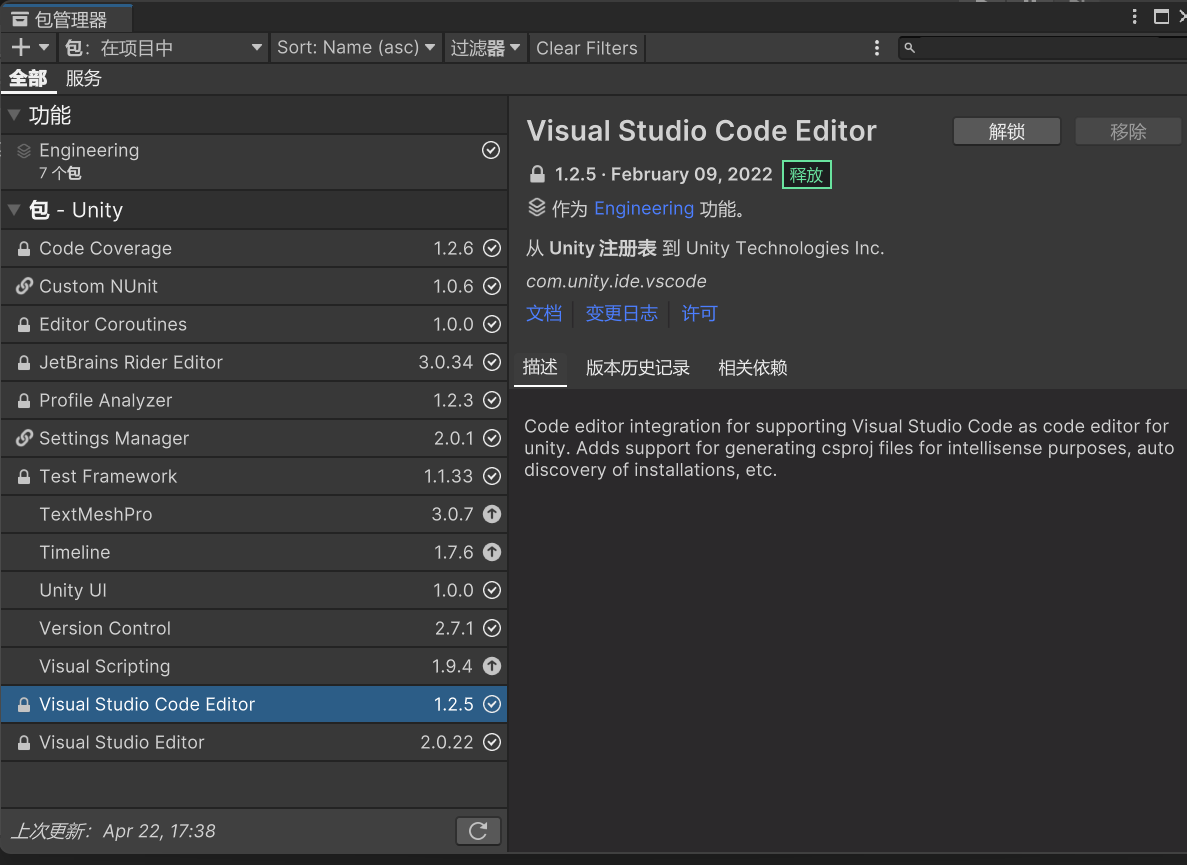The width and height of the screenshot is (1187, 865).
Task: Select the Settings Manager 2.0.1 version text
Action: 453,438
